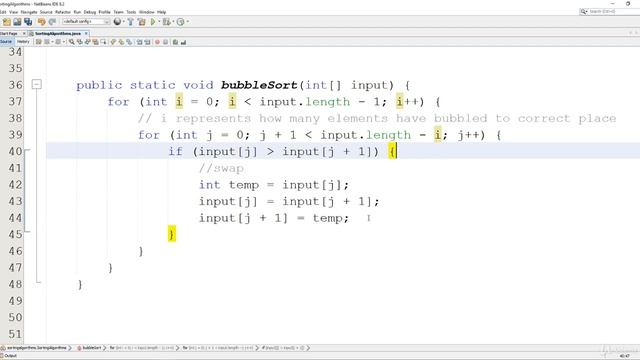The height and width of the screenshot is (360, 640).
Task: Open the Window menu
Action: click(147, 12)
